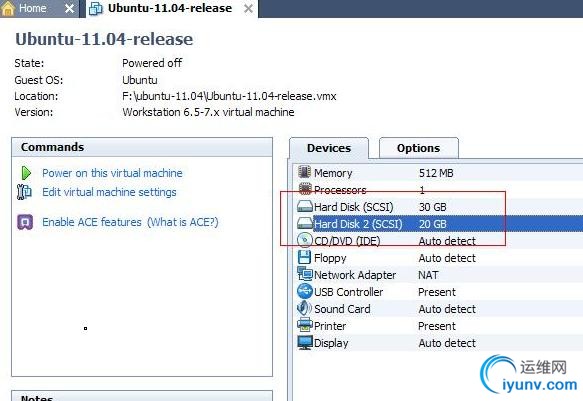This screenshot has height=401, width=583.
Task: Click the Commands panel header
Action: pyautogui.click(x=142, y=147)
